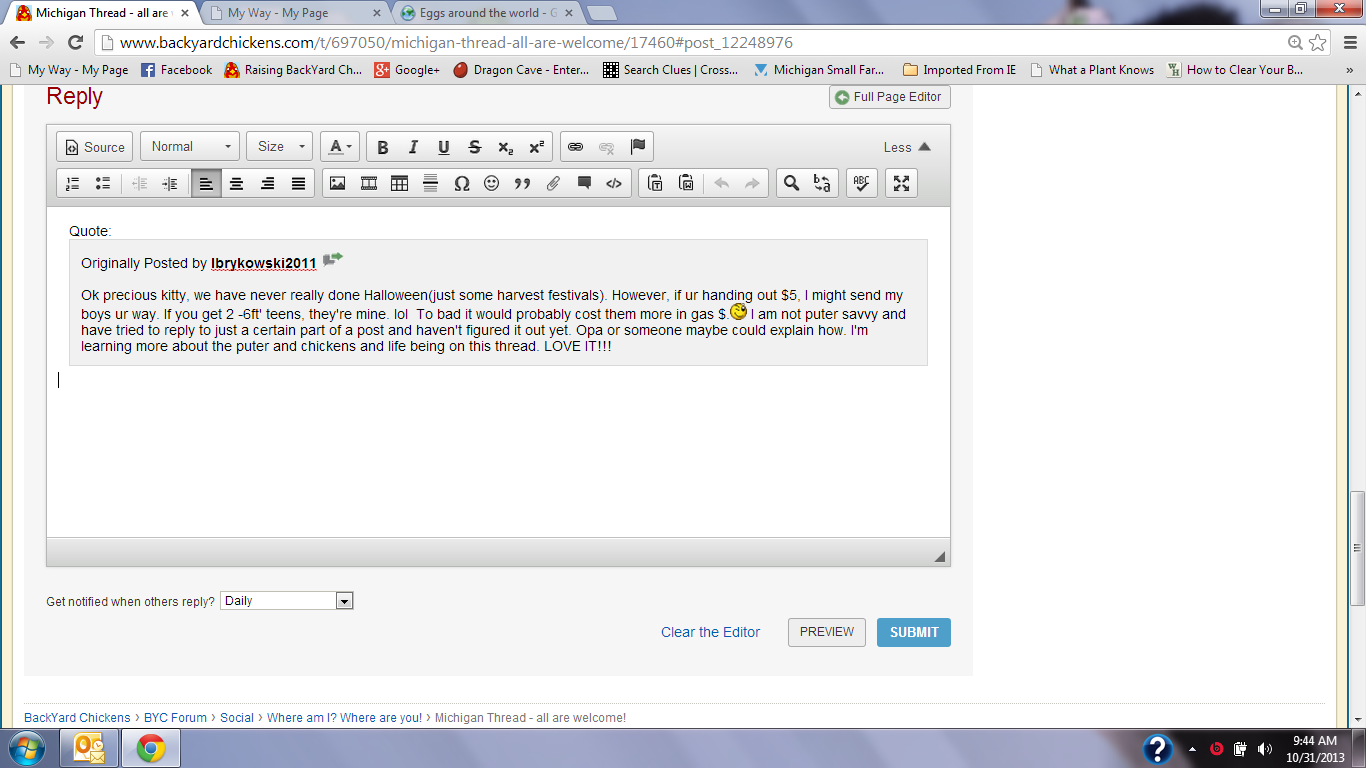
Task: Insert a table into the reply
Action: click(x=400, y=183)
